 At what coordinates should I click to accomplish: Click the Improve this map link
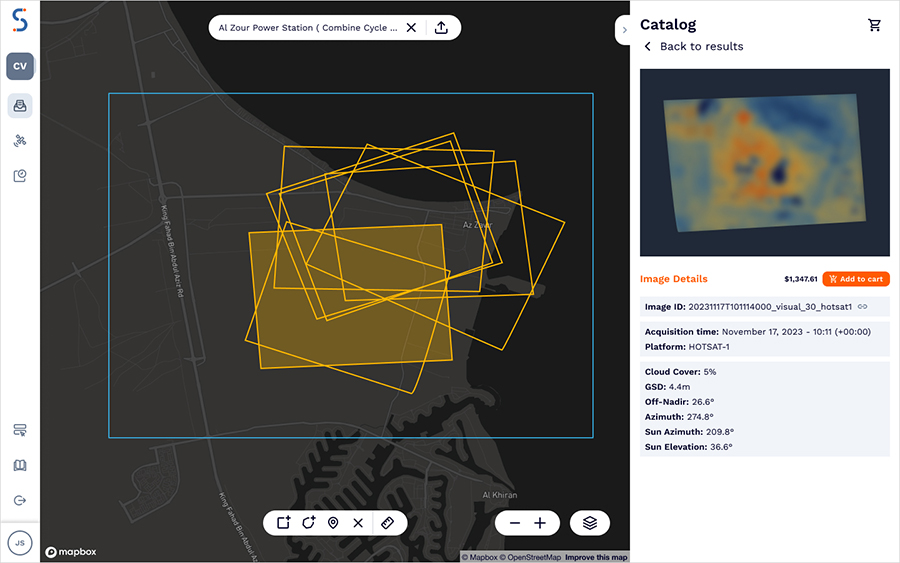click(596, 557)
